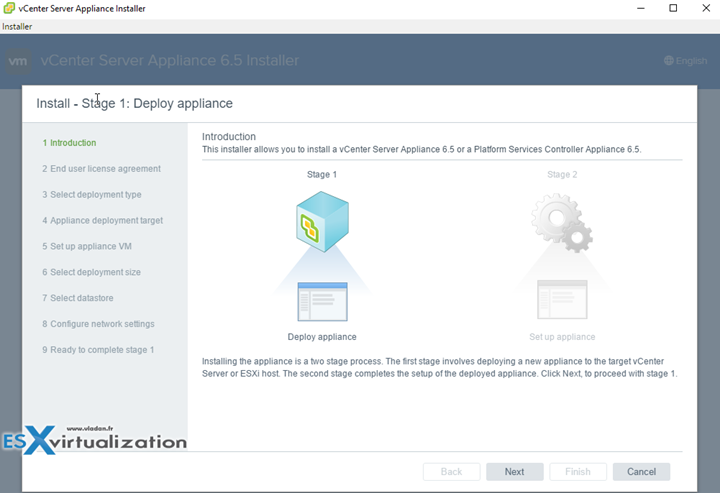Click the 'Introduction' heading in main panel

click(x=229, y=137)
